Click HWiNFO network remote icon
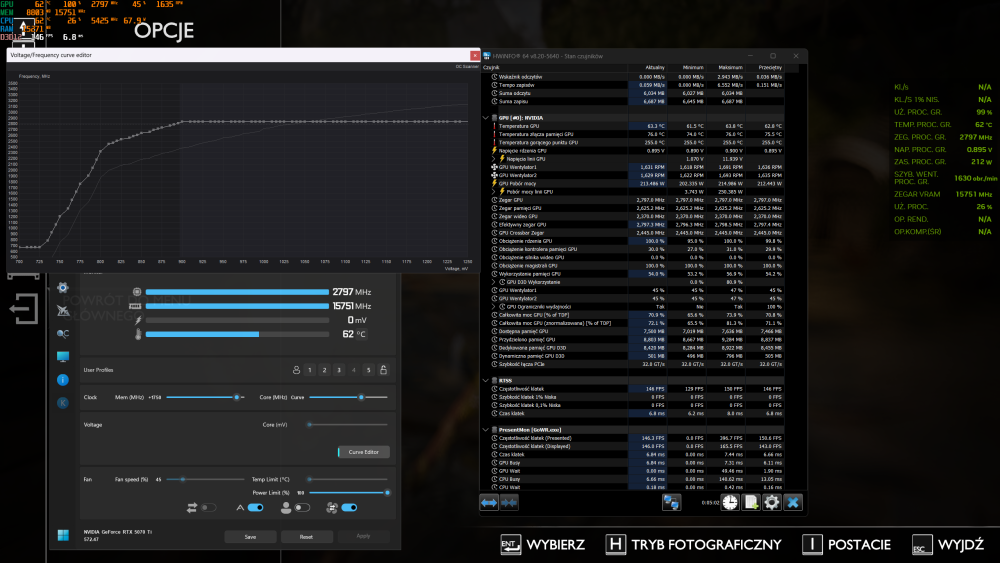The image size is (1000, 563). [671, 502]
